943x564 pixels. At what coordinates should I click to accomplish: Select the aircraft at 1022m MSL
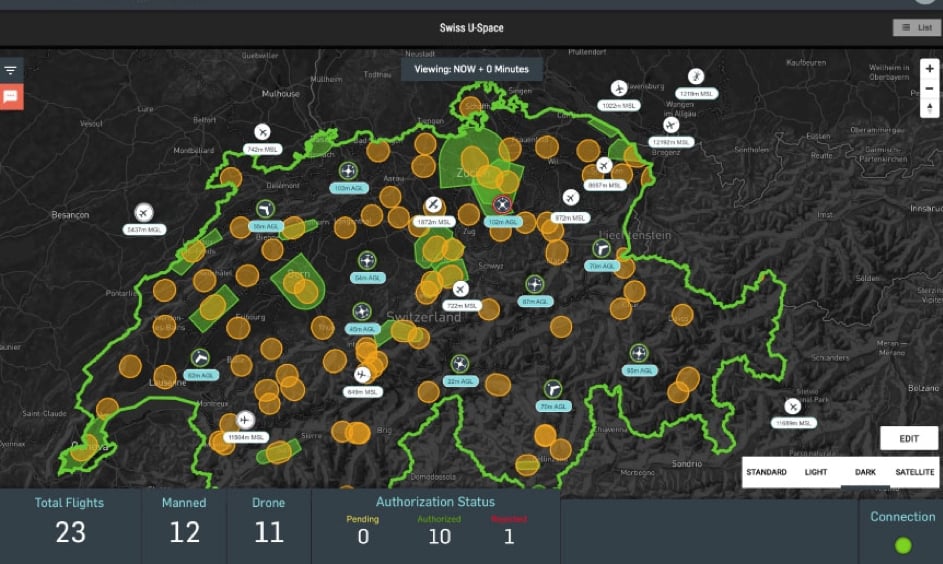pos(619,88)
